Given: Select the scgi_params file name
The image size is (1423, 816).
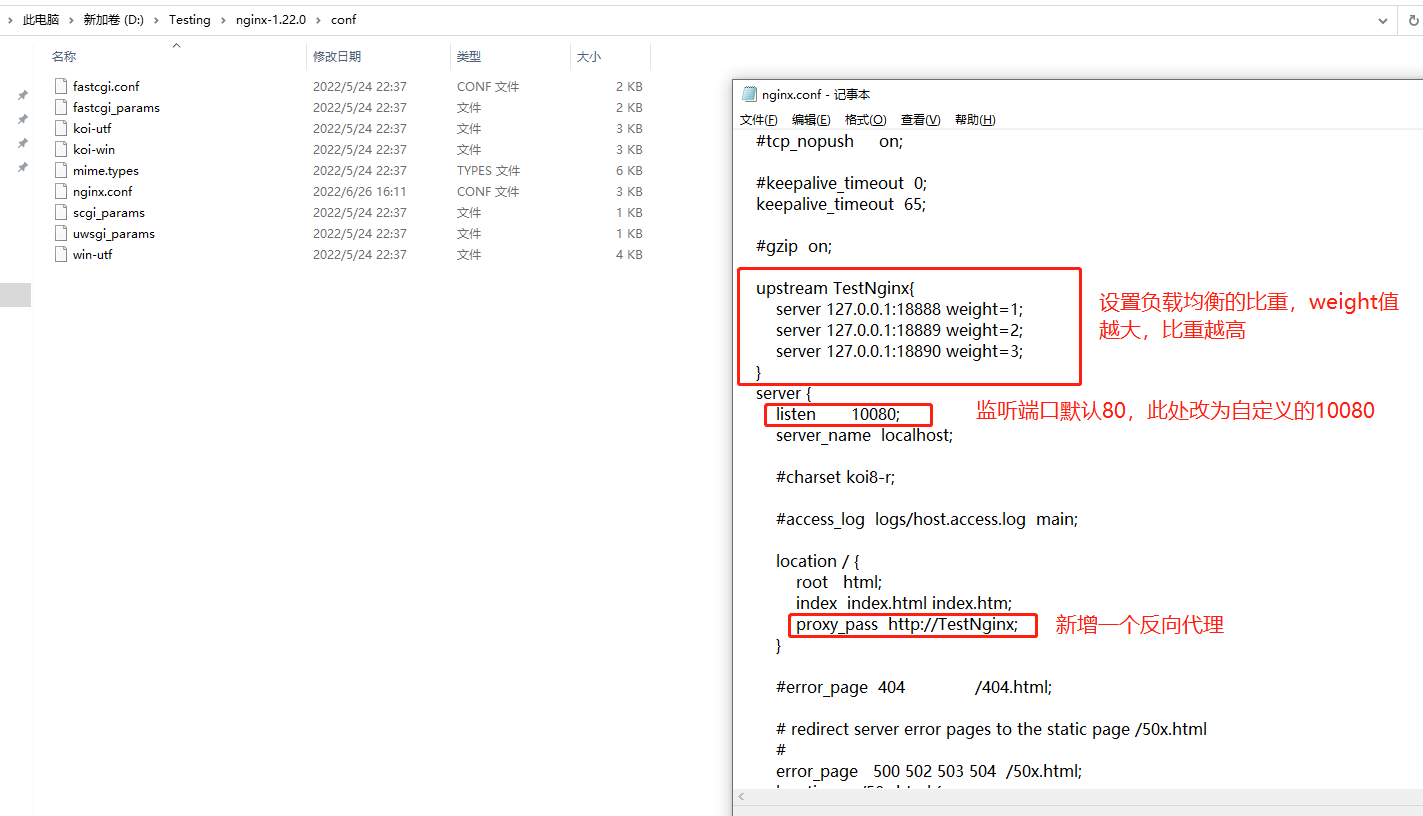Looking at the screenshot, I should click(109, 213).
